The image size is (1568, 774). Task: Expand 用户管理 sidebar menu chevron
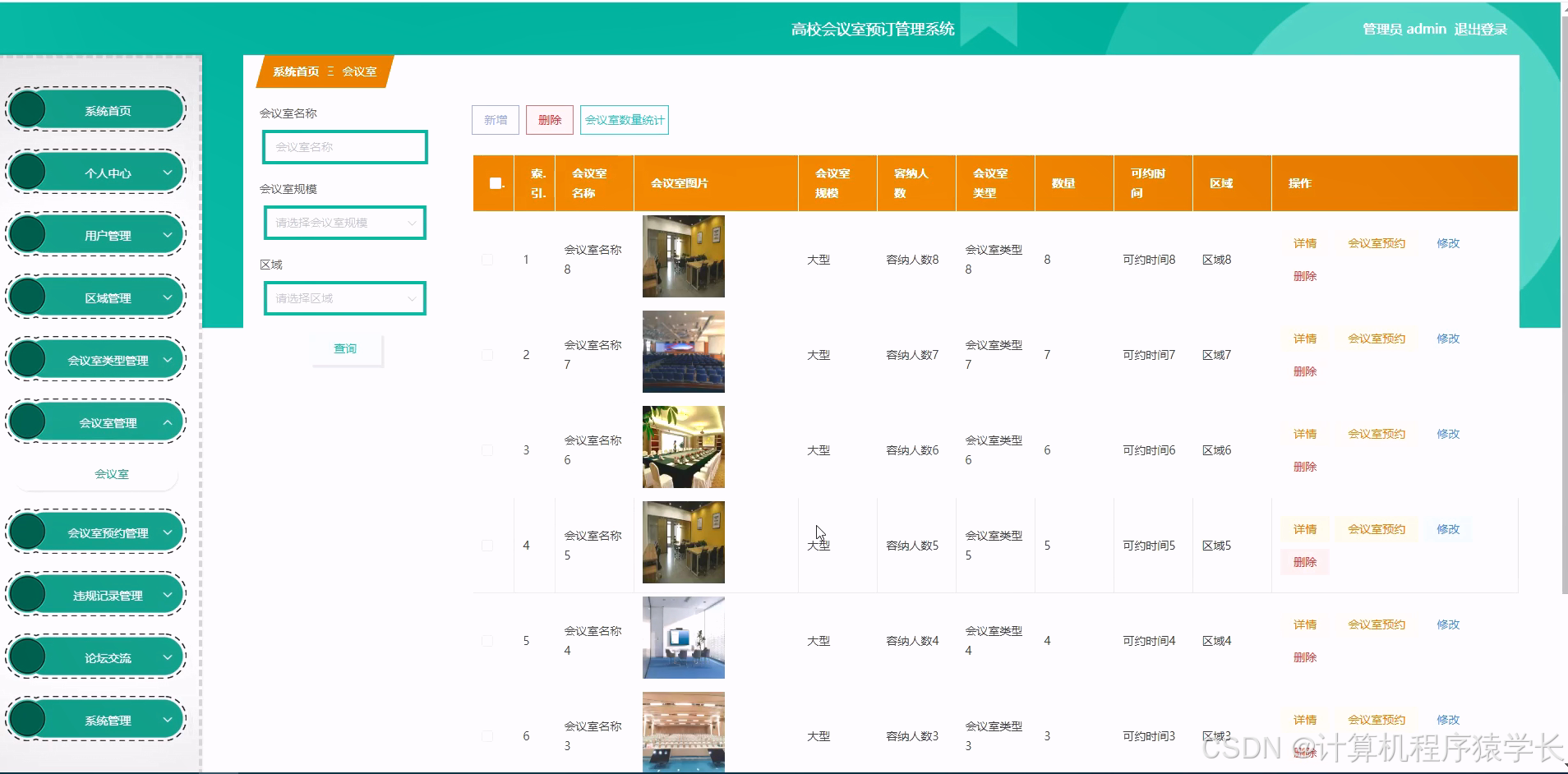[x=168, y=235]
